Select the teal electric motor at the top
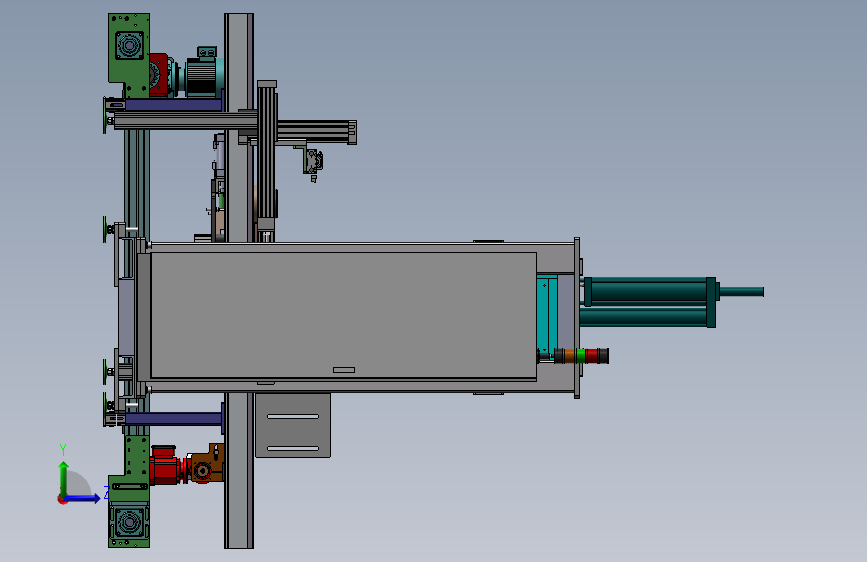The image size is (867, 562). 203,73
